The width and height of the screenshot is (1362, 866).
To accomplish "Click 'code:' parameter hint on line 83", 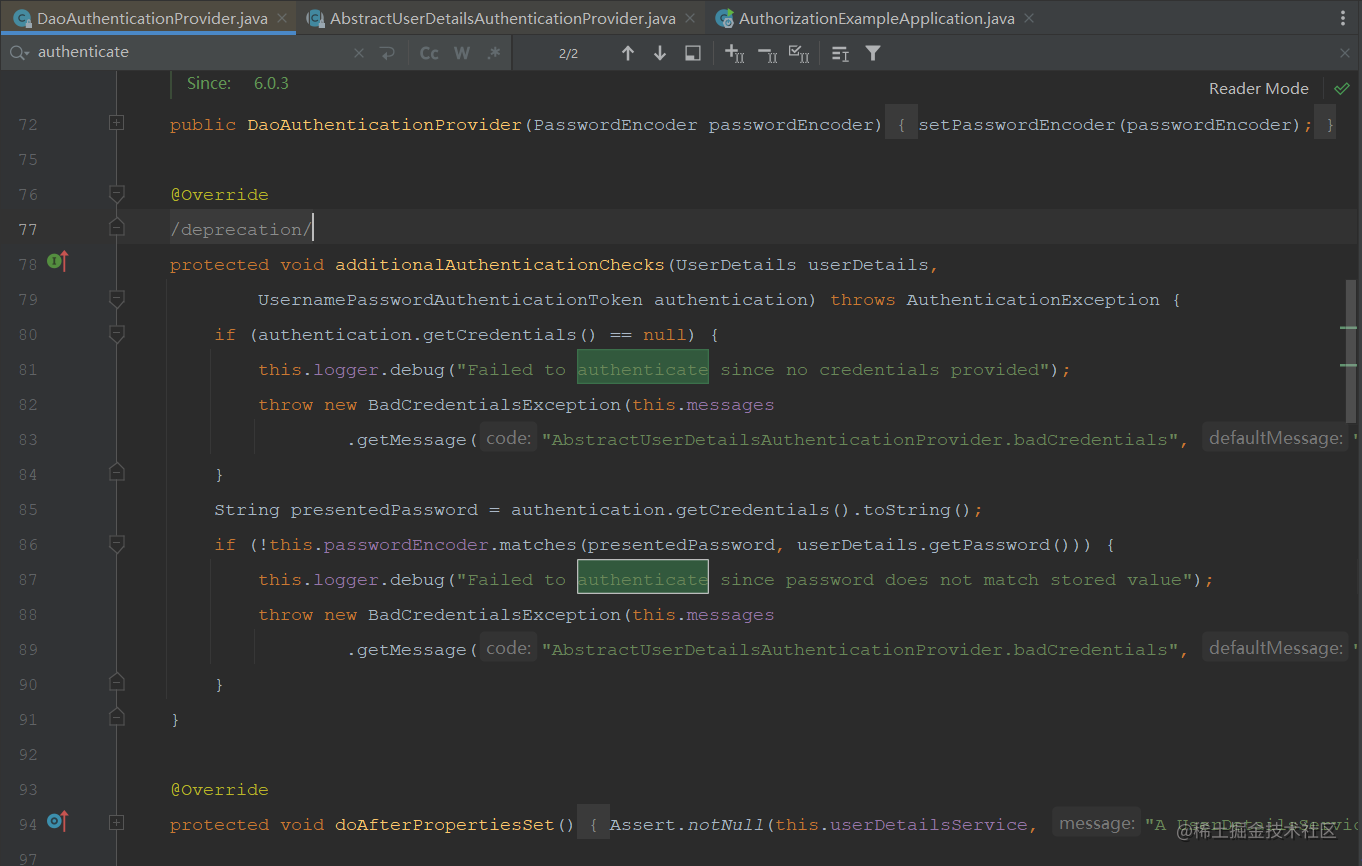I will click(508, 438).
